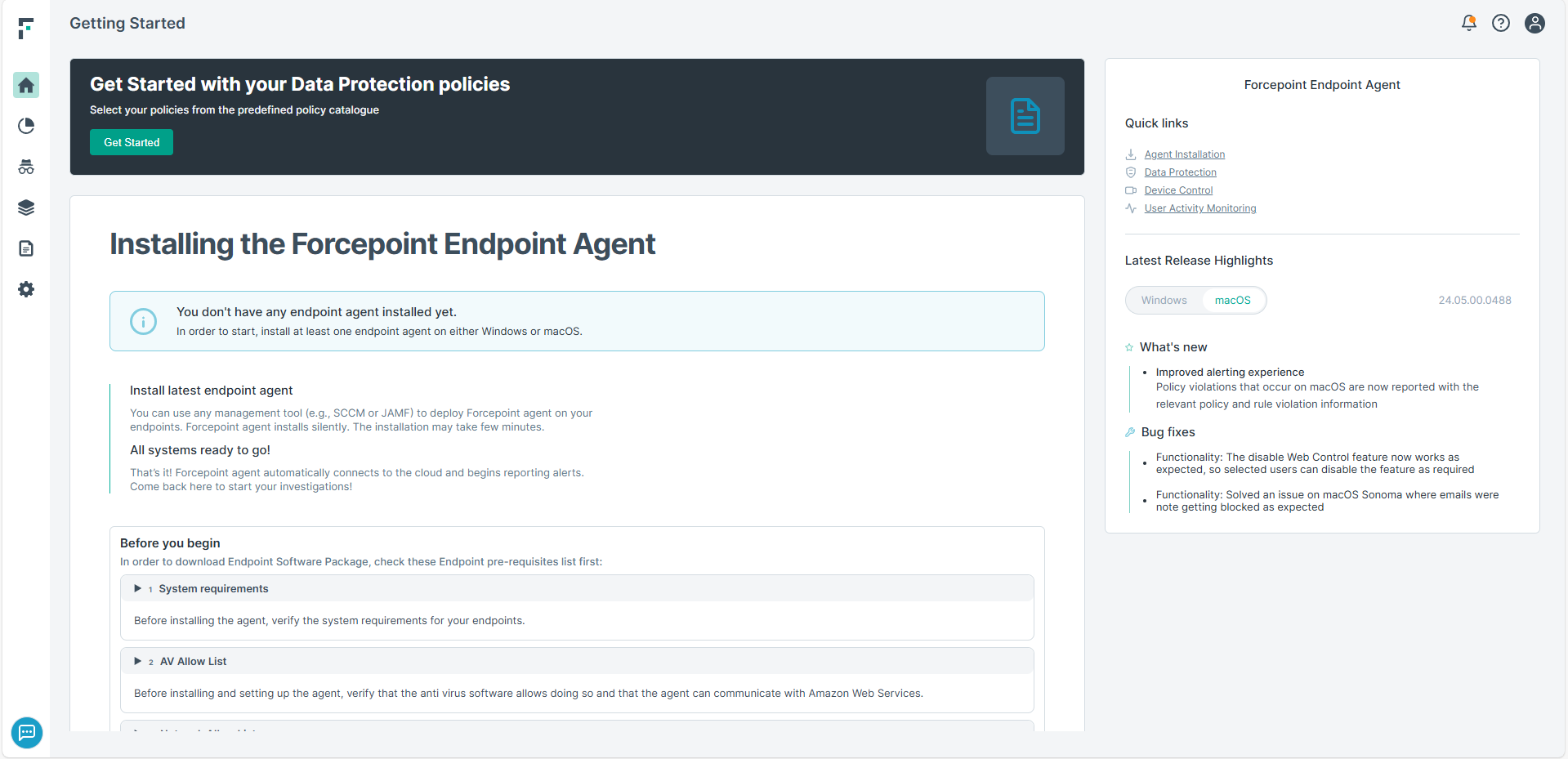1568x759 pixels.
Task: Click the Forcepoint logo
Action: tap(26, 29)
